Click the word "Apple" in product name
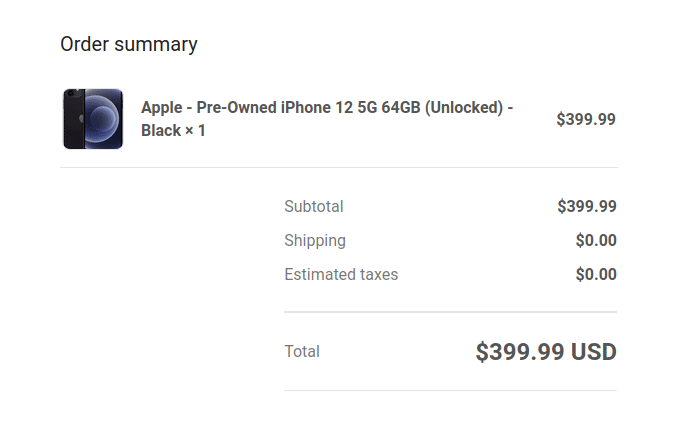 [x=163, y=108]
